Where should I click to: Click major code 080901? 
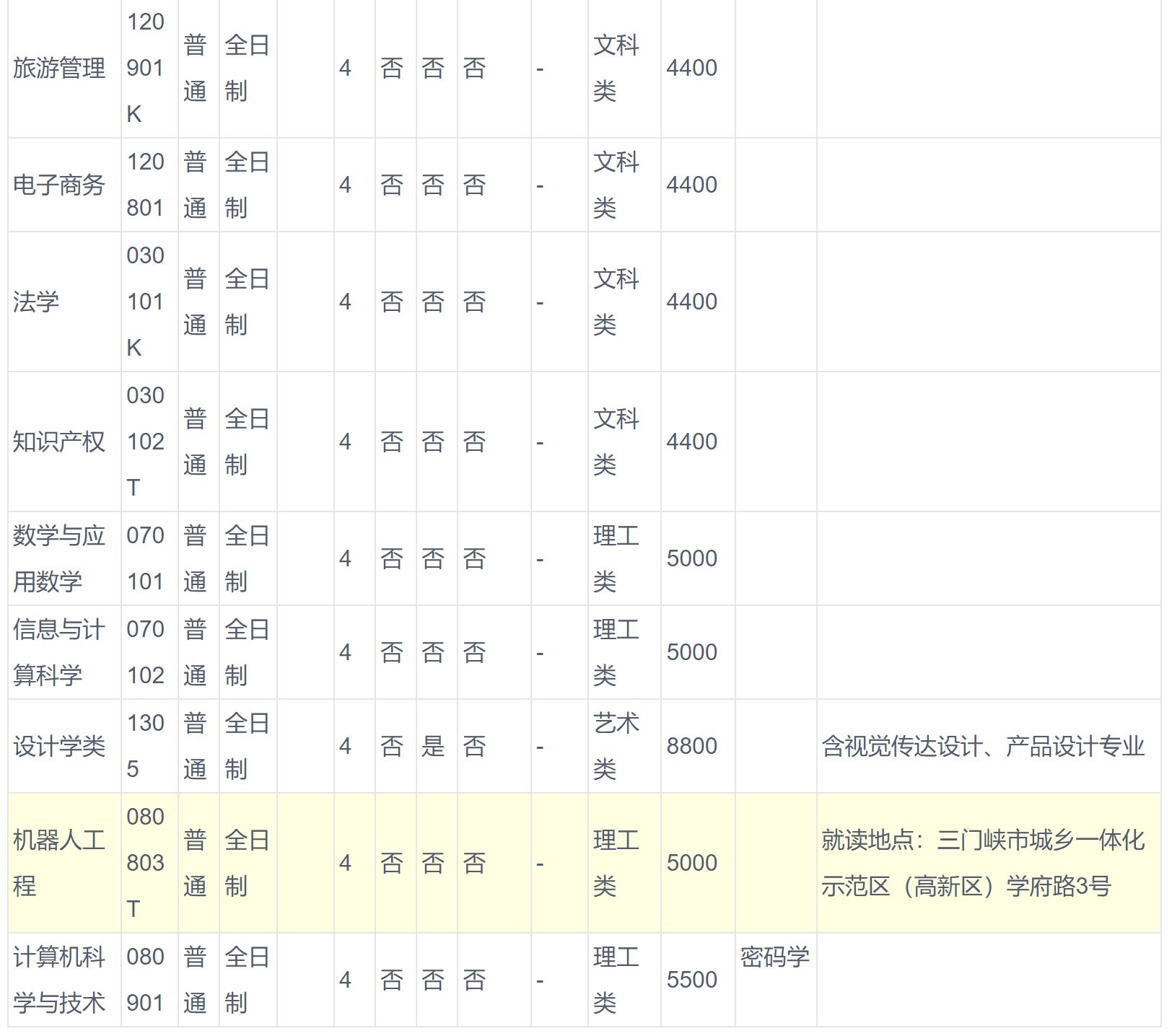coord(146,980)
